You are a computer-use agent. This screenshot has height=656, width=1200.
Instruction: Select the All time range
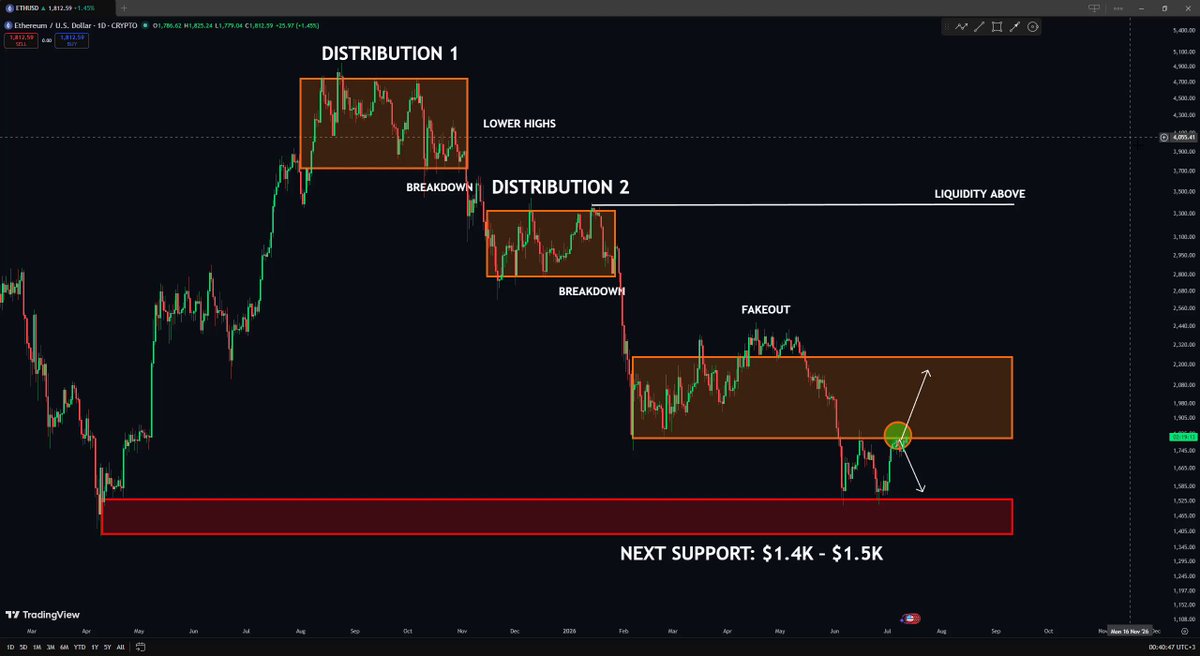coord(121,647)
